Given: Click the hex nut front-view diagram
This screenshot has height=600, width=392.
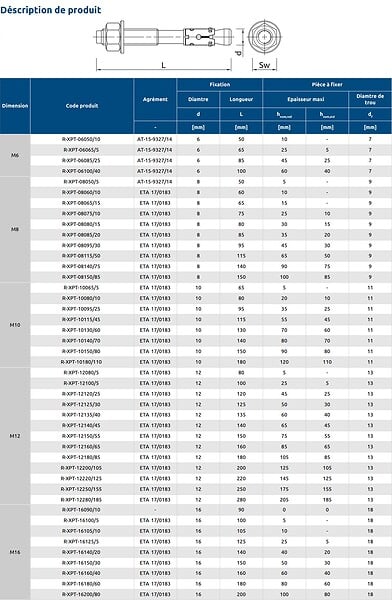Looking at the screenshot, I should click(264, 37).
